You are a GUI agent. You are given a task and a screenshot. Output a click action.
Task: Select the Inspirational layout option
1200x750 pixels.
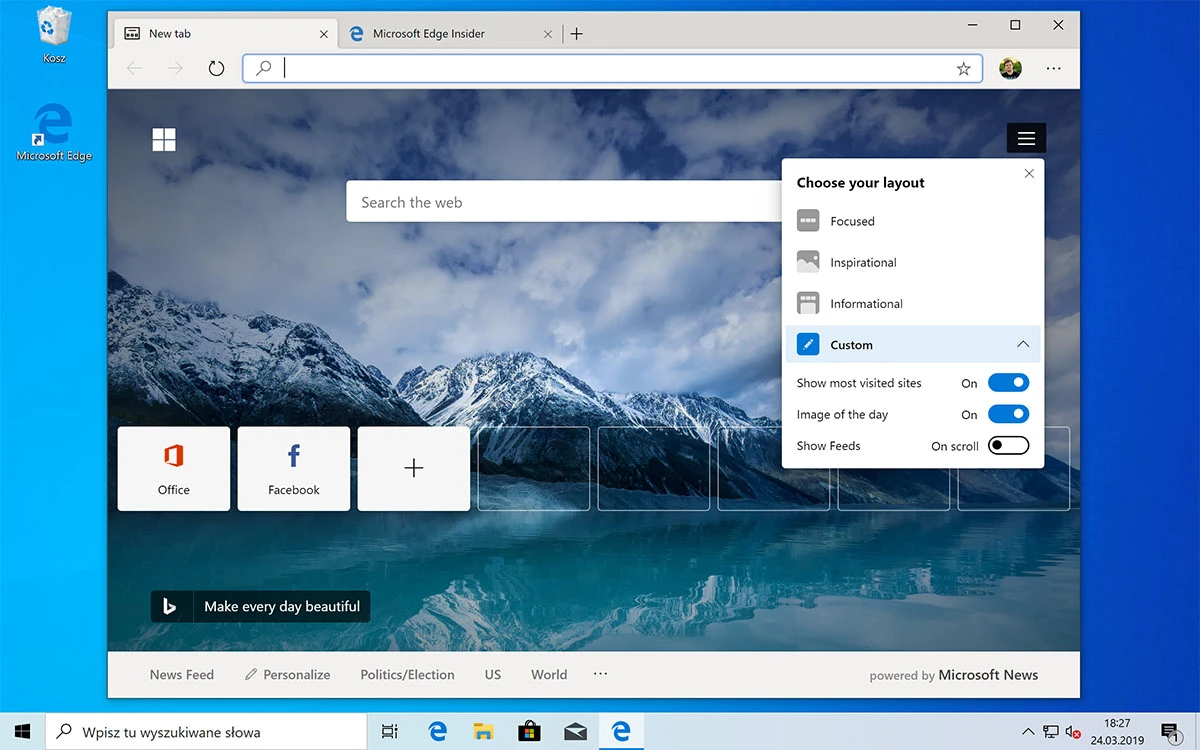(x=912, y=262)
